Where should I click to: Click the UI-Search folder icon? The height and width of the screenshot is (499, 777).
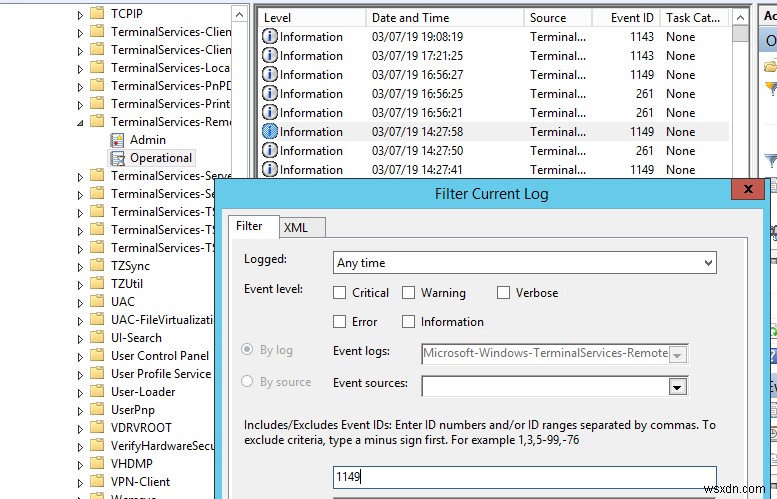click(x=97, y=337)
